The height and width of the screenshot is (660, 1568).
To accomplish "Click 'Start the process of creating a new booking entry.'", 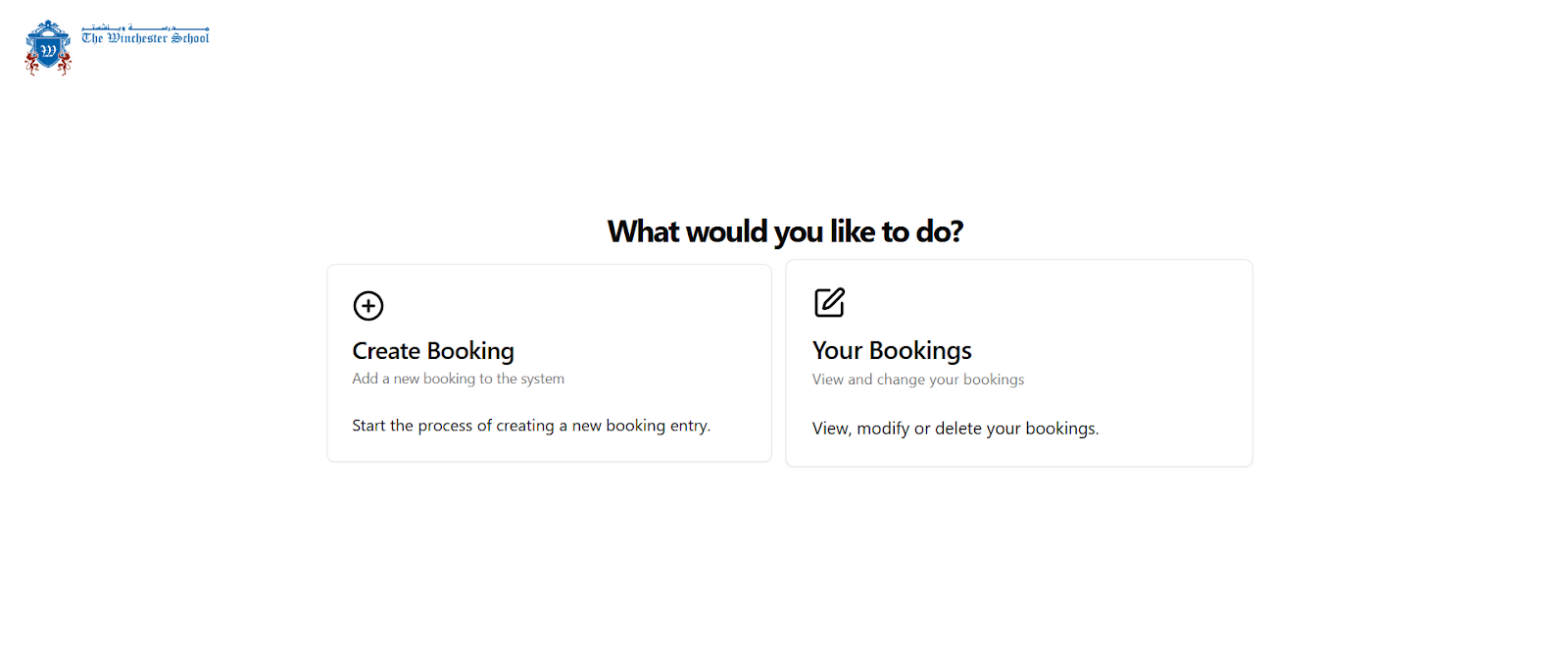I will pos(530,426).
